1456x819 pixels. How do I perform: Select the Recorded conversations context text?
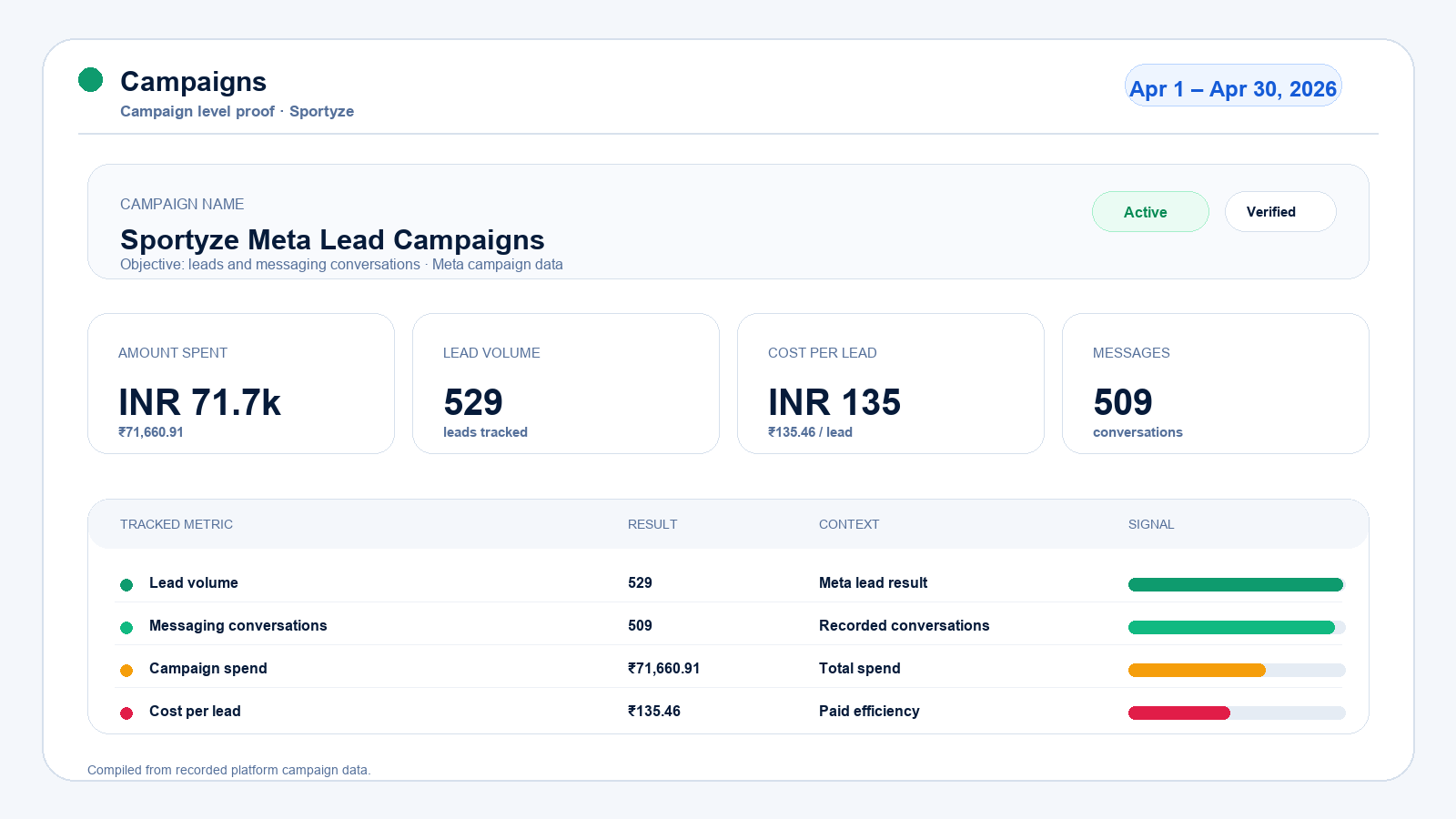[904, 625]
